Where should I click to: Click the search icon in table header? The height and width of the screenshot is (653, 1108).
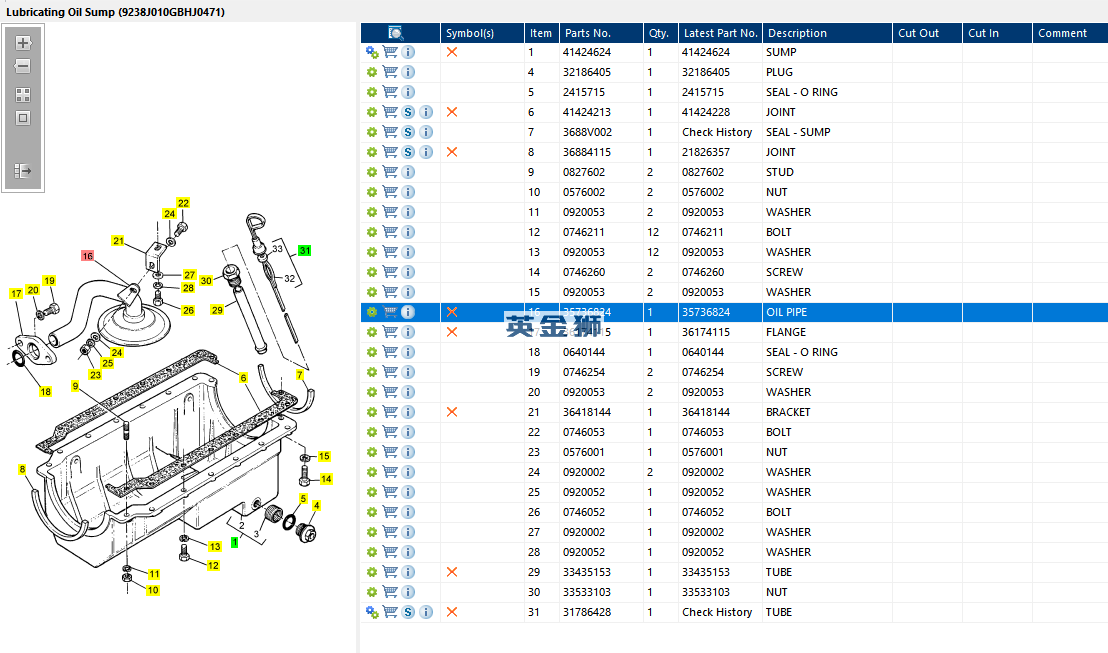396,33
